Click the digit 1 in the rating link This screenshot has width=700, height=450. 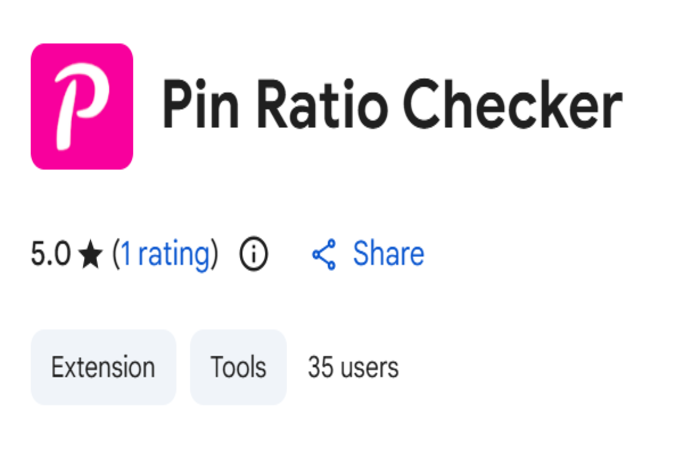click(x=126, y=254)
